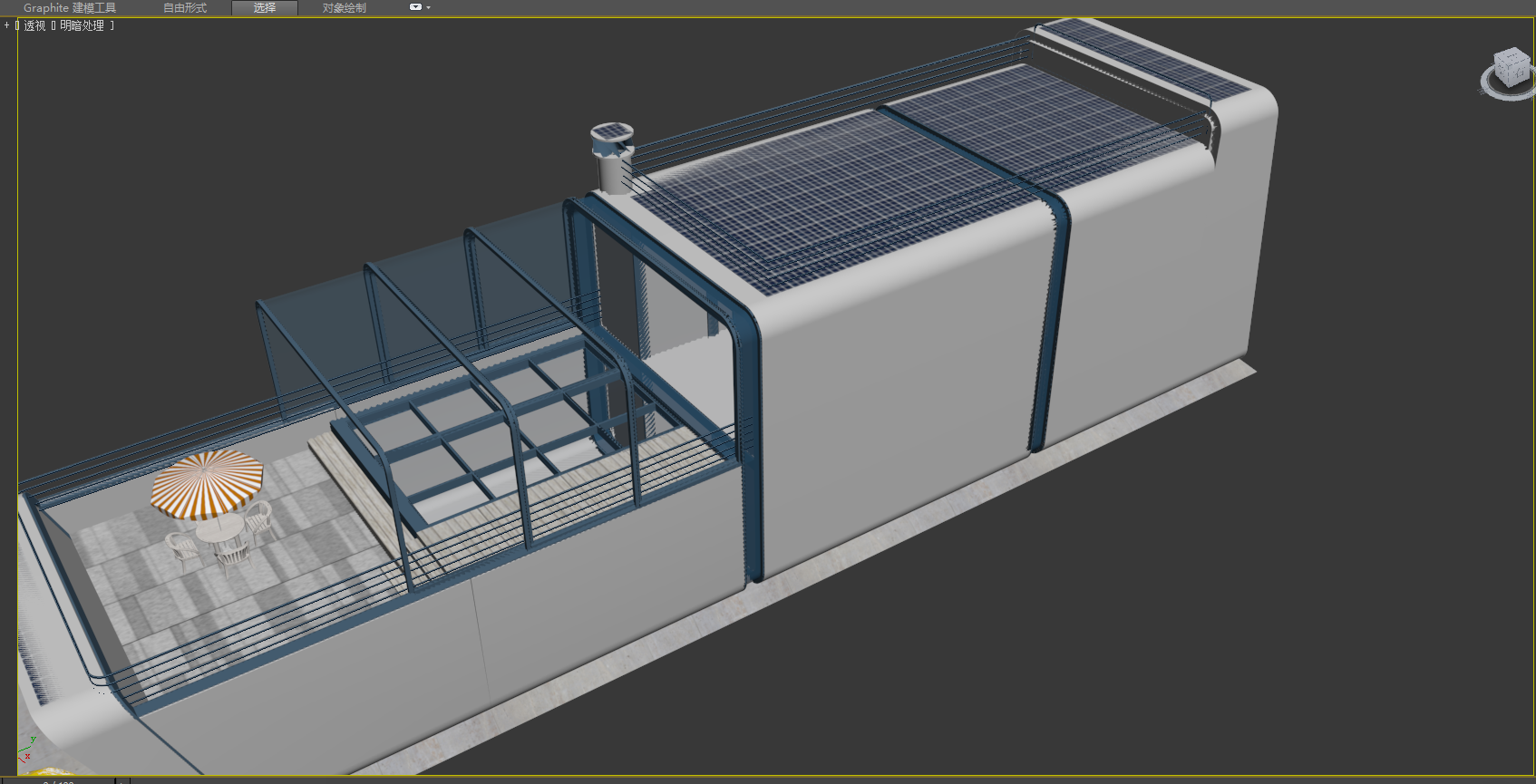Switch to the 自由形式 tab

(185, 7)
